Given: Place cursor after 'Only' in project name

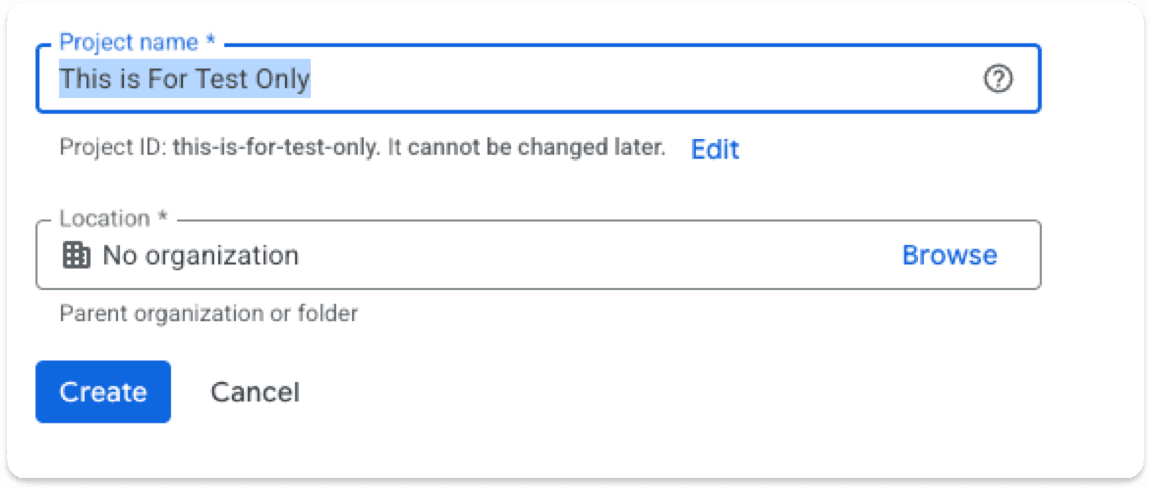Looking at the screenshot, I should click(312, 79).
